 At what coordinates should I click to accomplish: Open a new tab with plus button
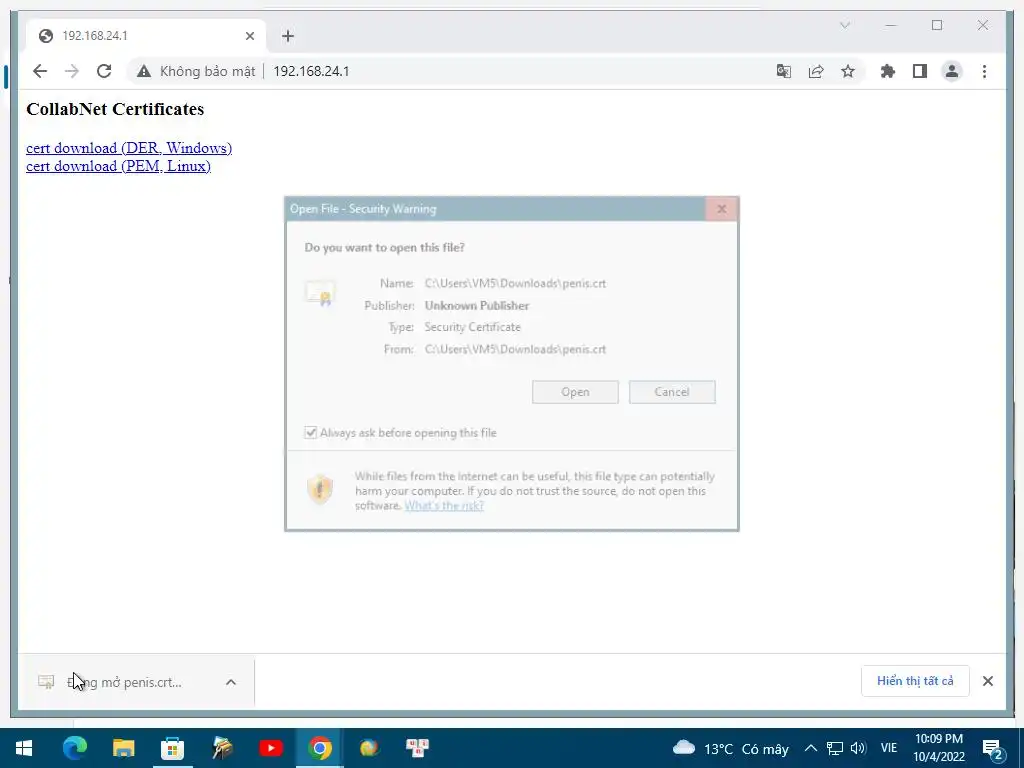[x=288, y=36]
